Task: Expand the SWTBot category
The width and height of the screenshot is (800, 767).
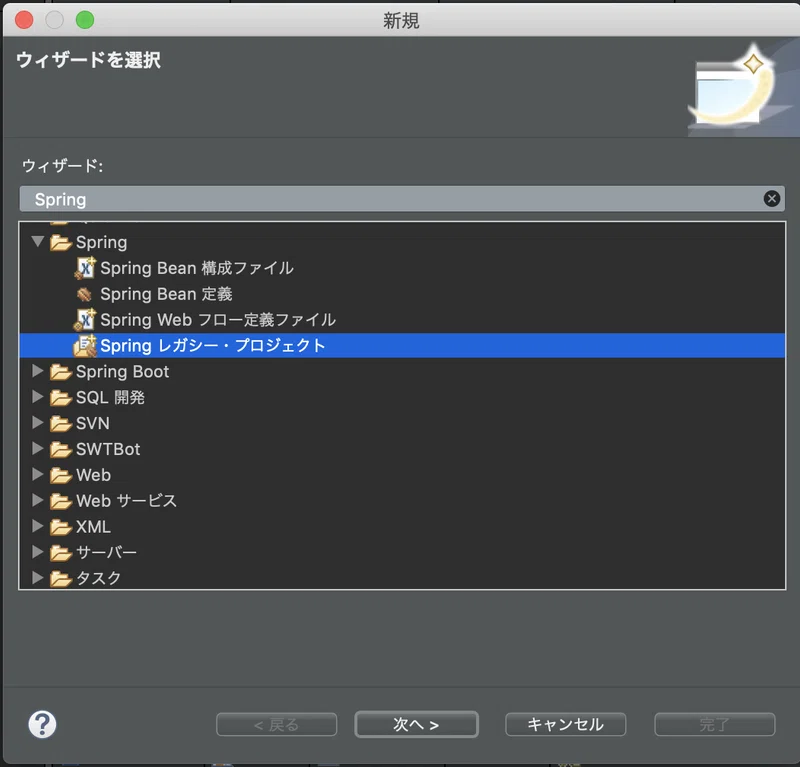Action: pyautogui.click(x=37, y=448)
